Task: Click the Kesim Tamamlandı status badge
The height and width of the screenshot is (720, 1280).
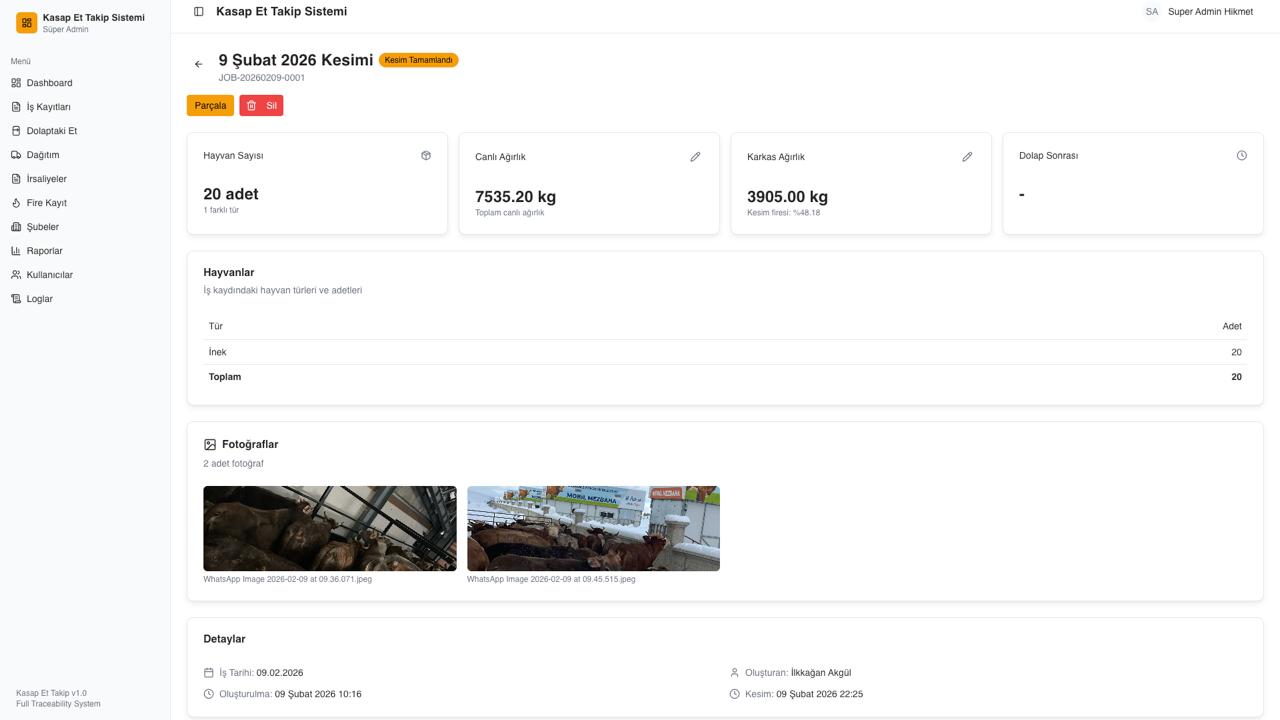Action: (418, 60)
